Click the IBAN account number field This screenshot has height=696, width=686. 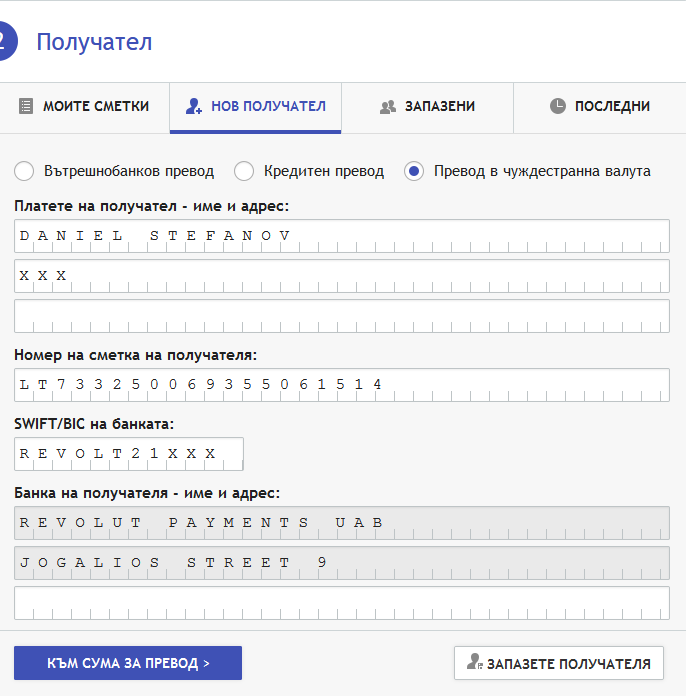click(x=342, y=385)
